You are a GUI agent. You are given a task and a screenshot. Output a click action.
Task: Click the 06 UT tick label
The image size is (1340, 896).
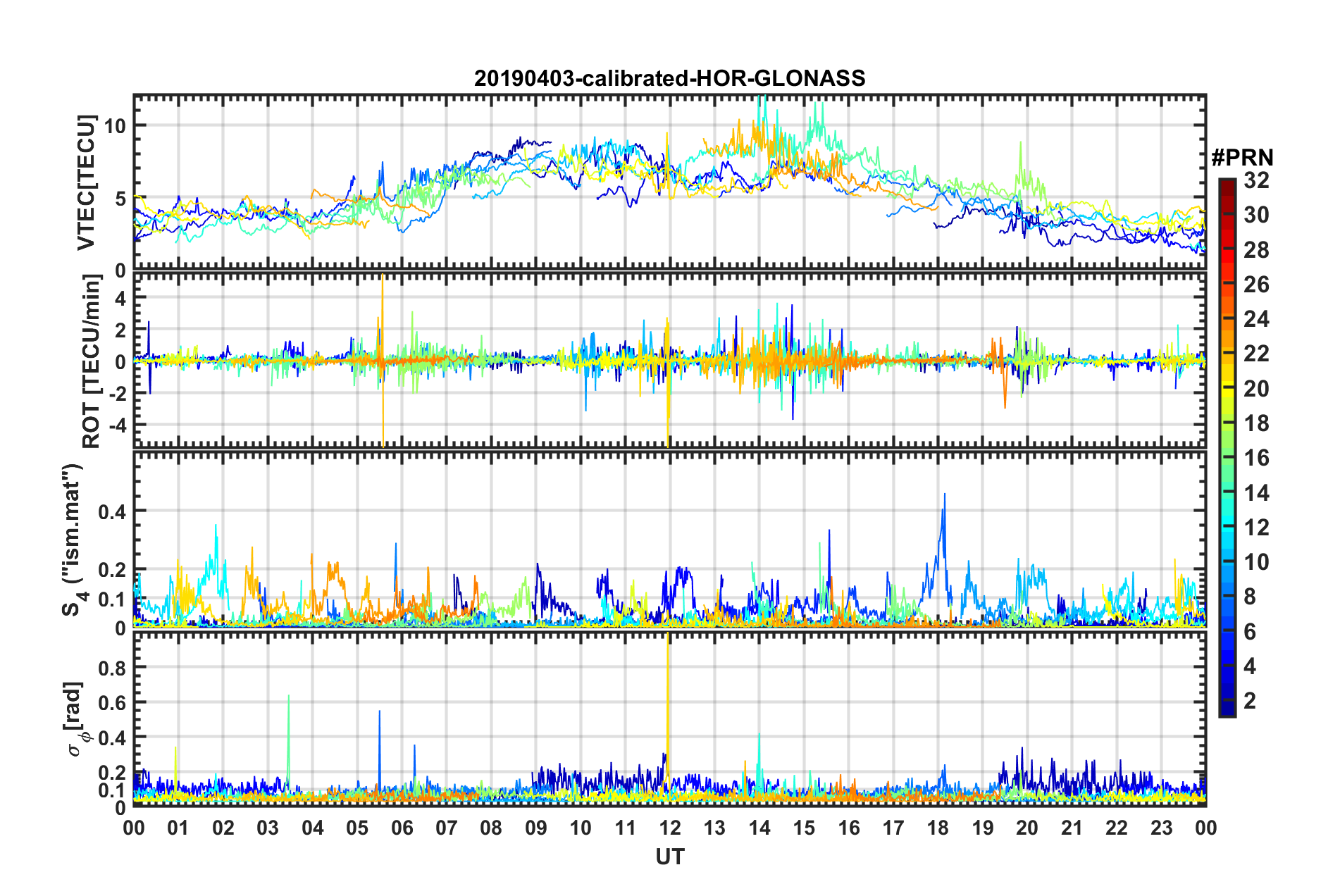click(x=402, y=827)
